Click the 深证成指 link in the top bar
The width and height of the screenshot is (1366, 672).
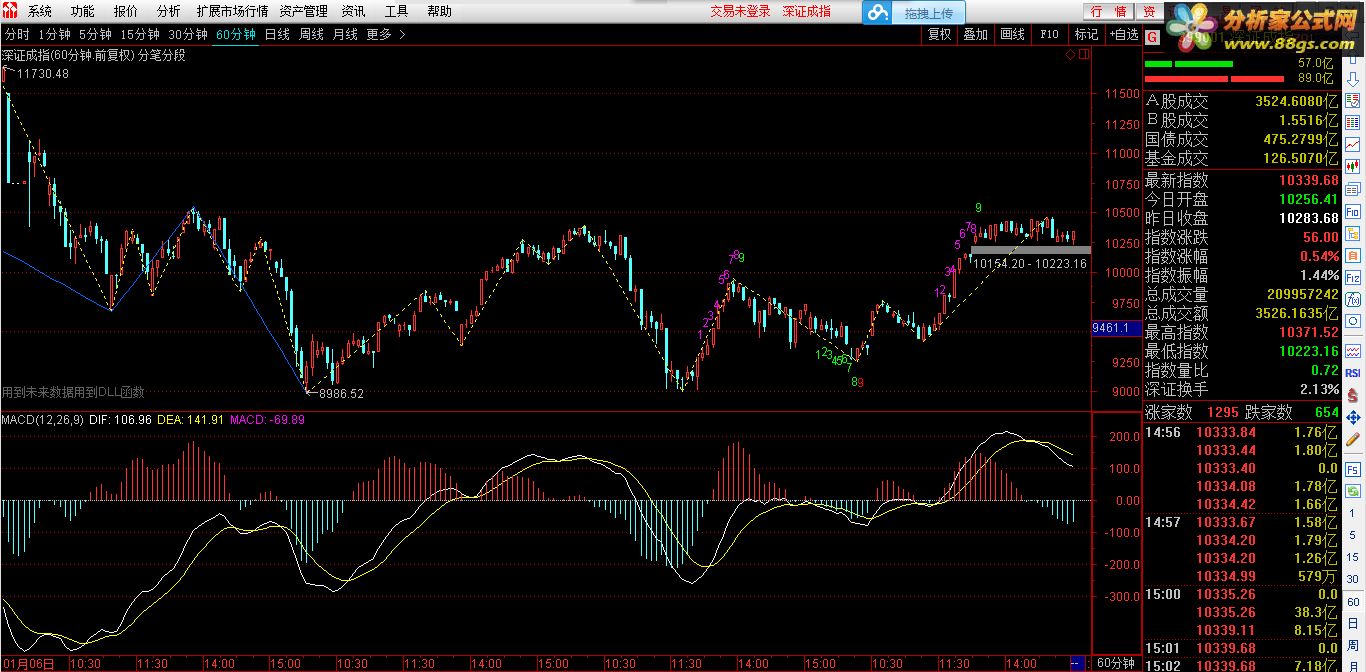[x=806, y=12]
